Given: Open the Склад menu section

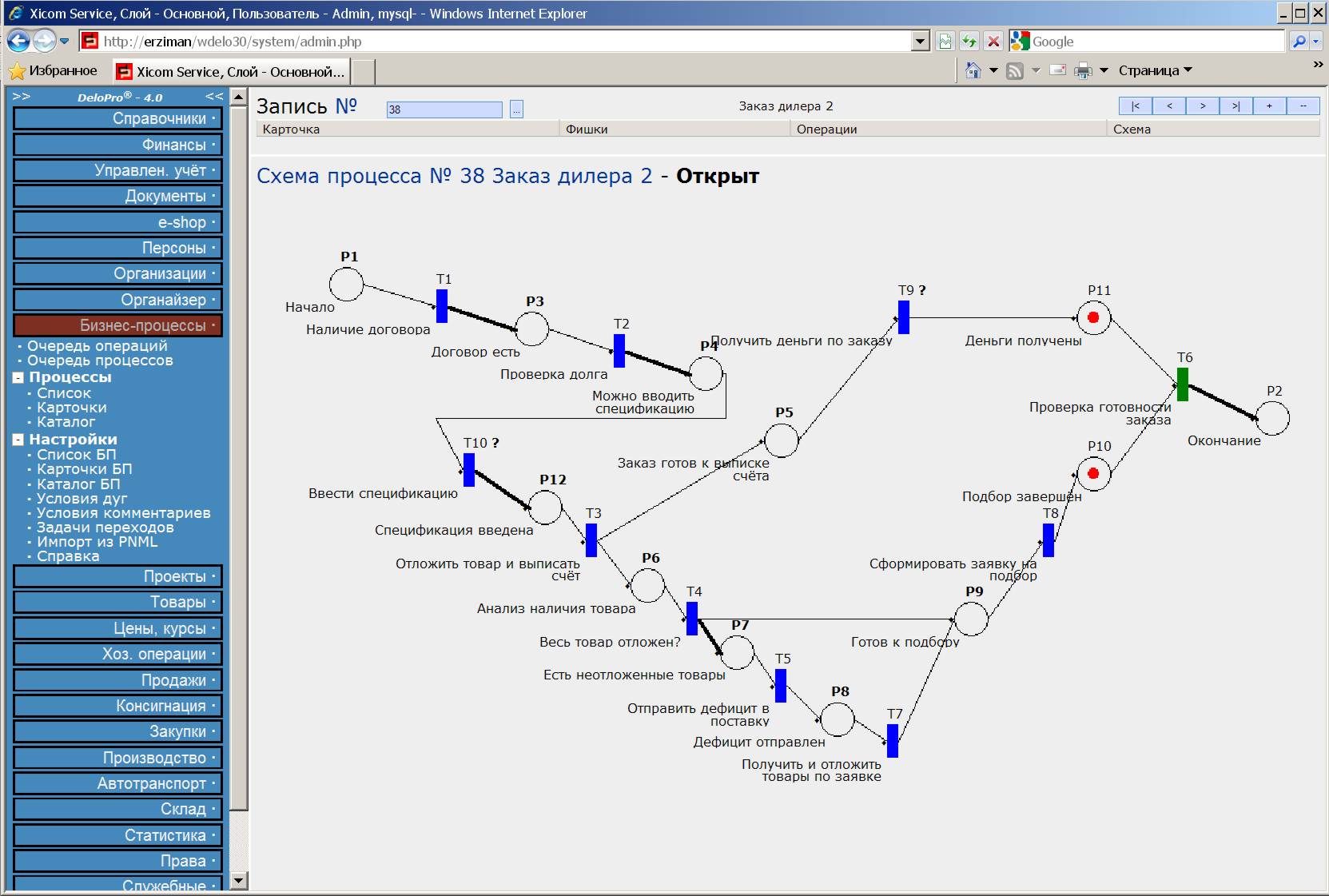Looking at the screenshot, I should coord(117,809).
